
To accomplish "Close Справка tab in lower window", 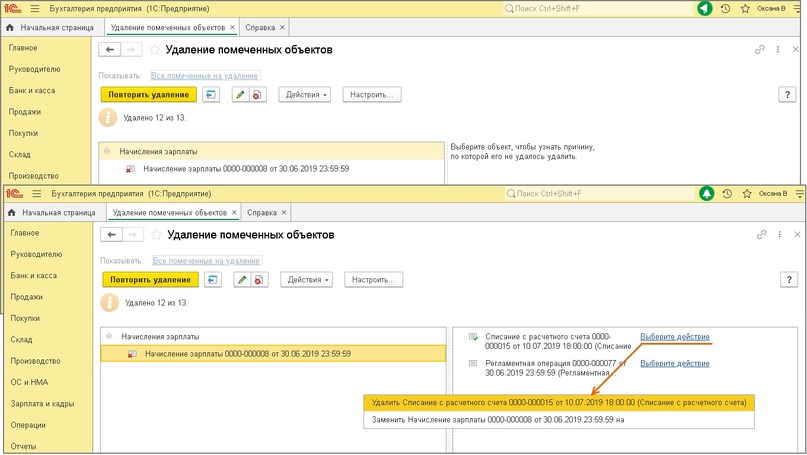I will click(284, 213).
